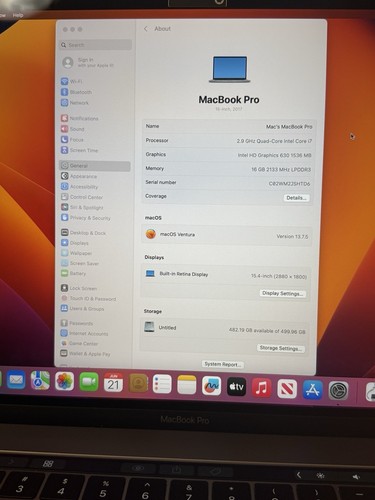
Task: Open Network settings in the sidebar
Action: pyautogui.click(x=75, y=103)
